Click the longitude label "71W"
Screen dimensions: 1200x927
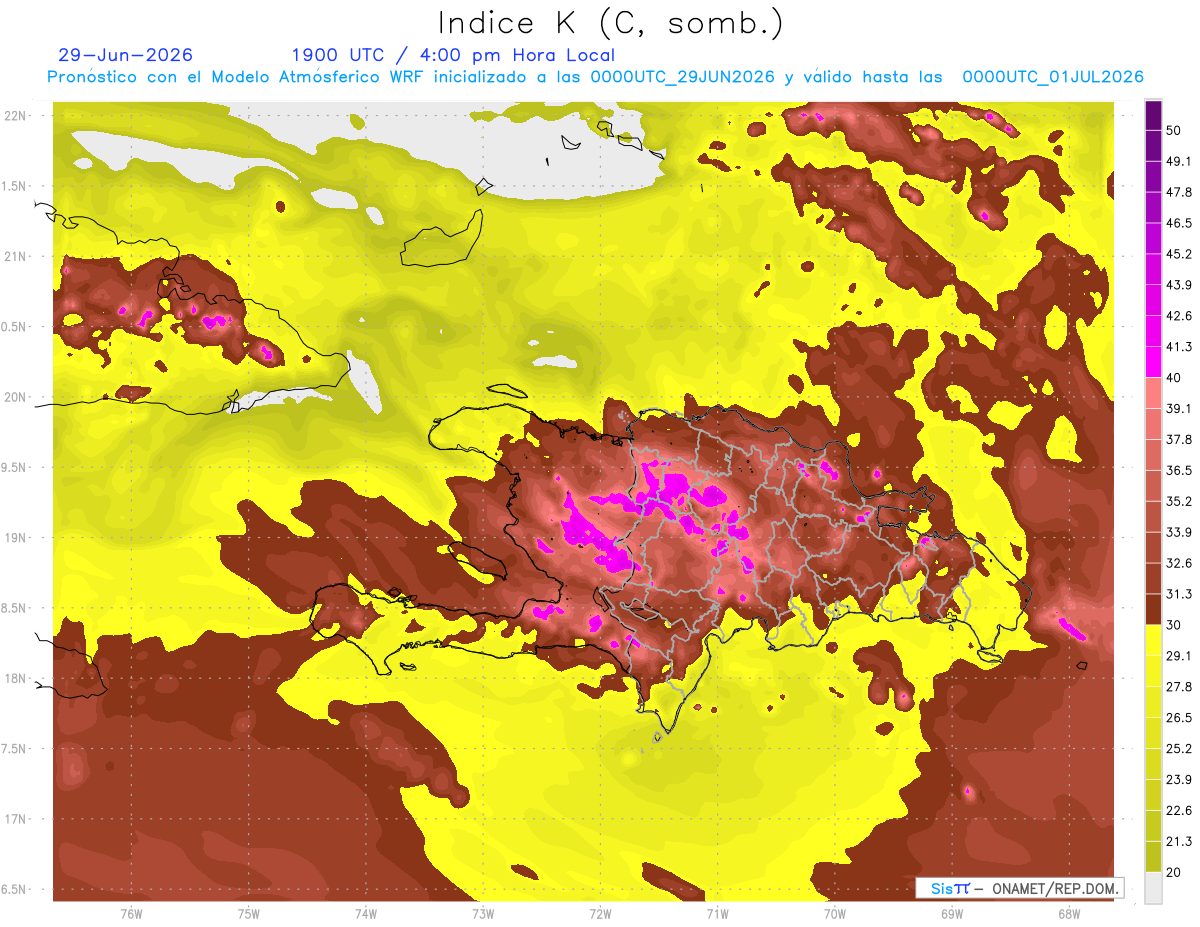pyautogui.click(x=717, y=913)
